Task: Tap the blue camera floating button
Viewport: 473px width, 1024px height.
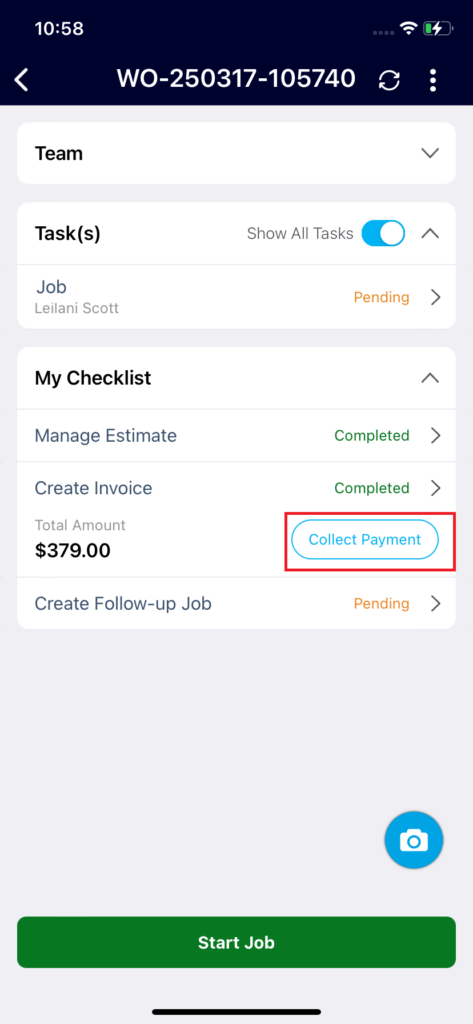Action: coord(414,840)
